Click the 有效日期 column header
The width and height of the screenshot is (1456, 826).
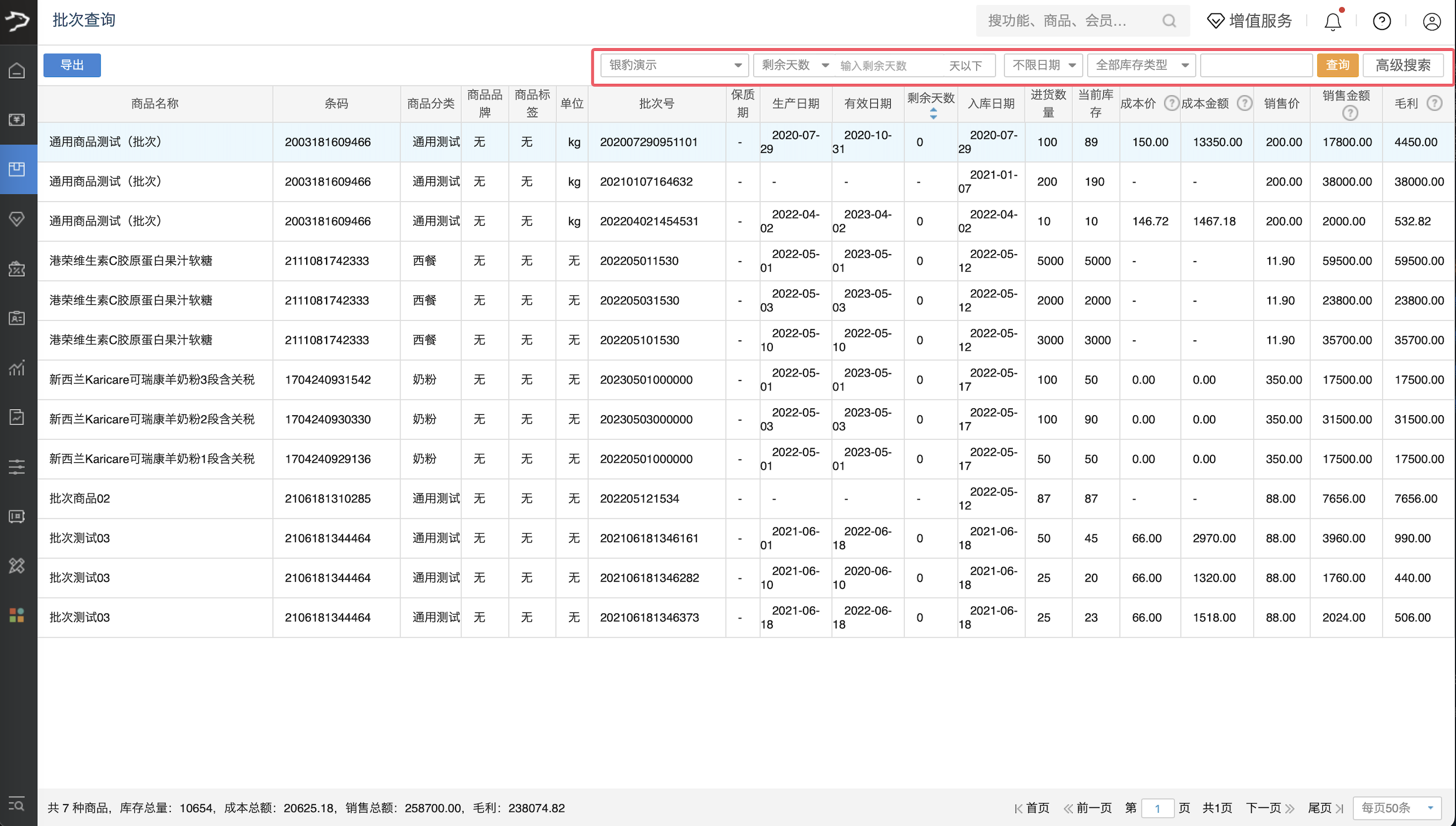tap(867, 103)
